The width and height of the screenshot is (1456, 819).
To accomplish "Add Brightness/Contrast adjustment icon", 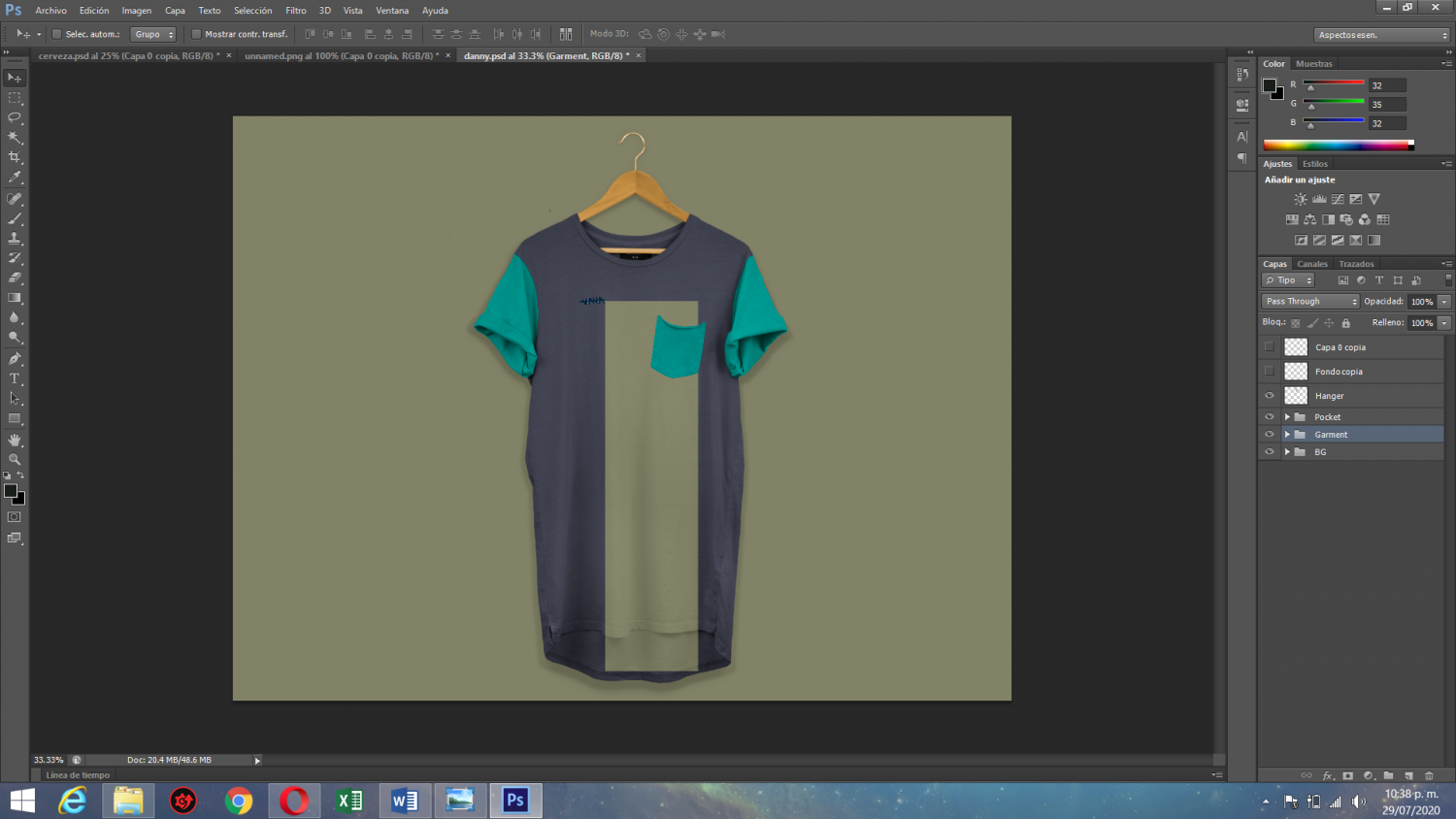I will coord(1301,199).
